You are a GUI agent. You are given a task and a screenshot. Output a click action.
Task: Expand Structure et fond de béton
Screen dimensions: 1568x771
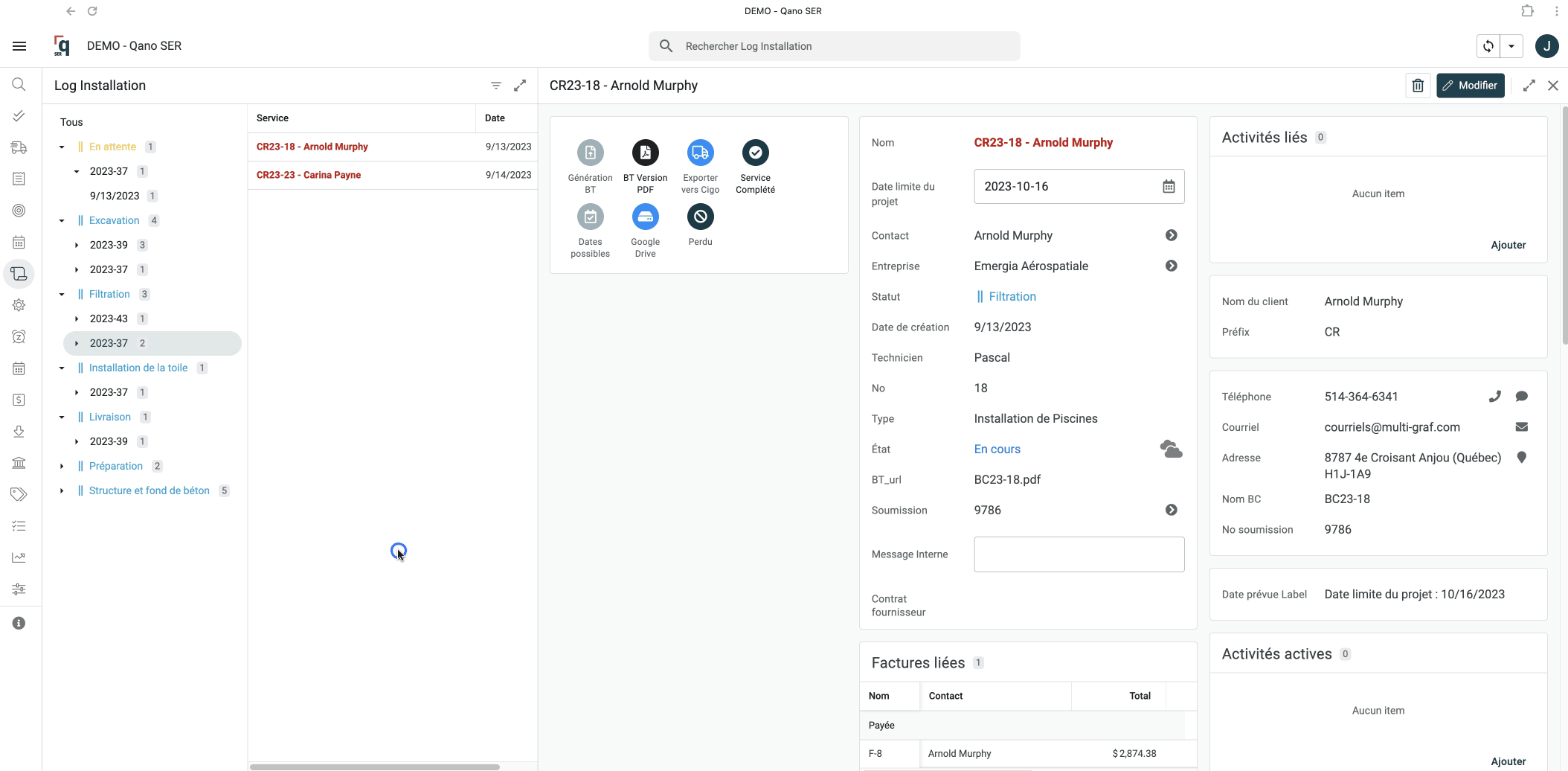click(62, 491)
